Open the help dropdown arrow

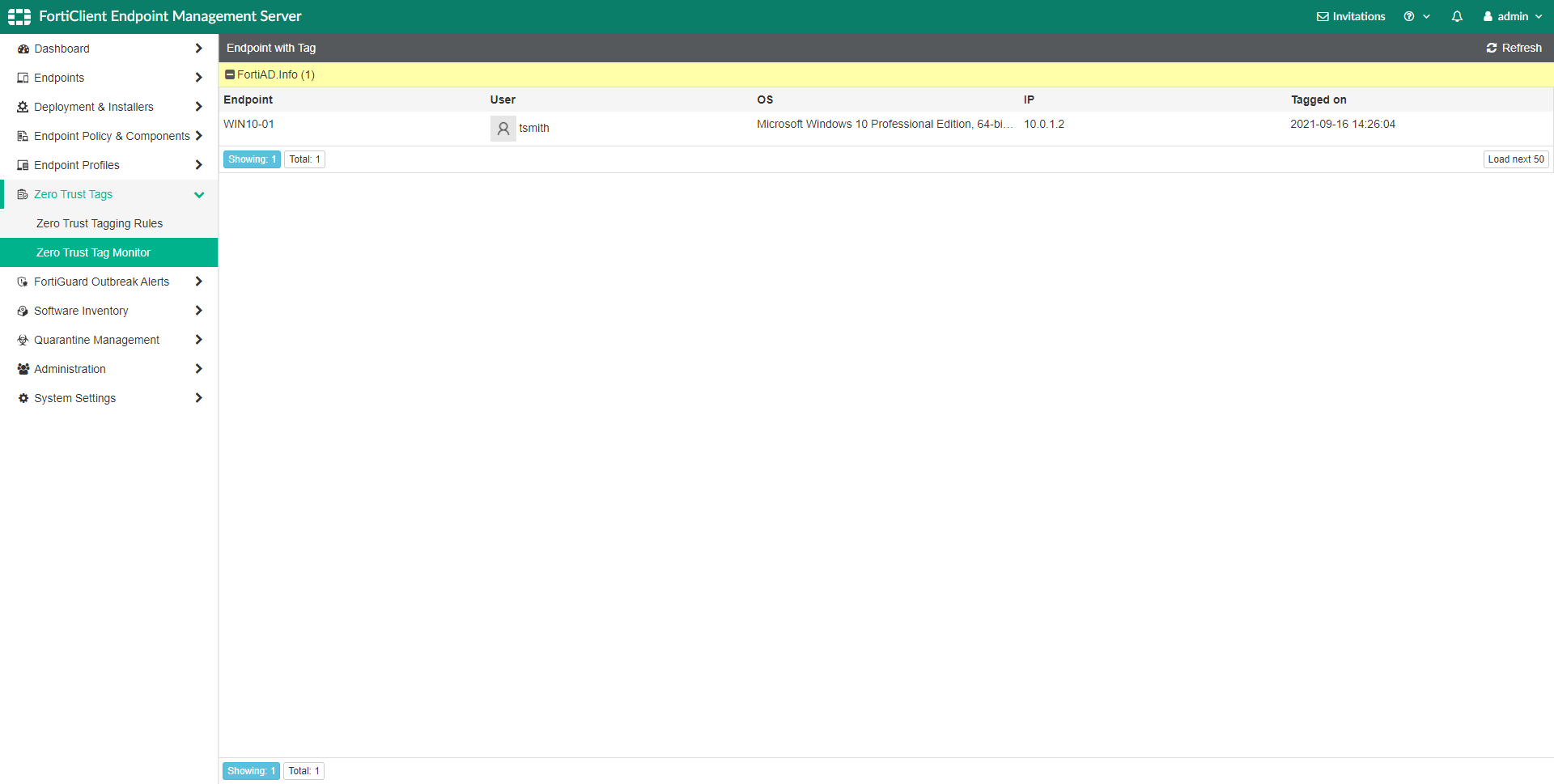click(1426, 16)
